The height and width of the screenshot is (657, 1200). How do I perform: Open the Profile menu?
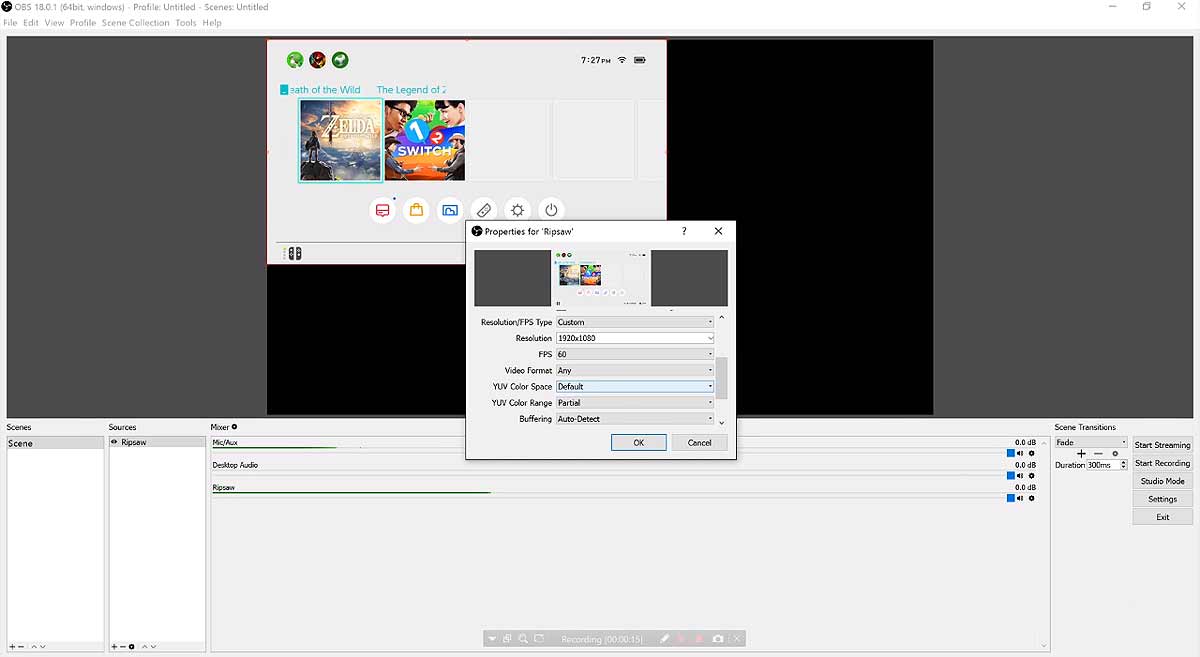(83, 23)
